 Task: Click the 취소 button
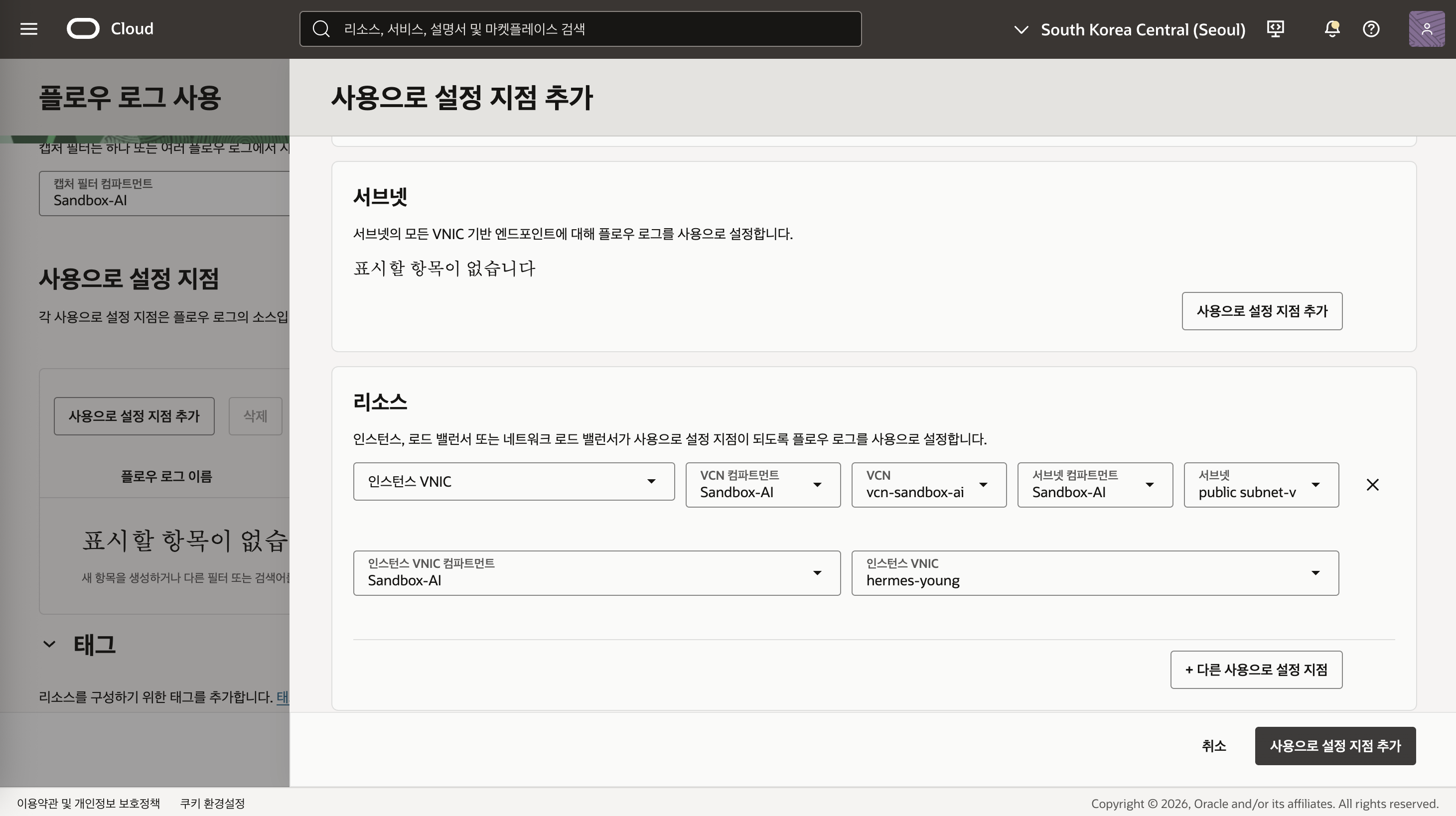point(1213,746)
